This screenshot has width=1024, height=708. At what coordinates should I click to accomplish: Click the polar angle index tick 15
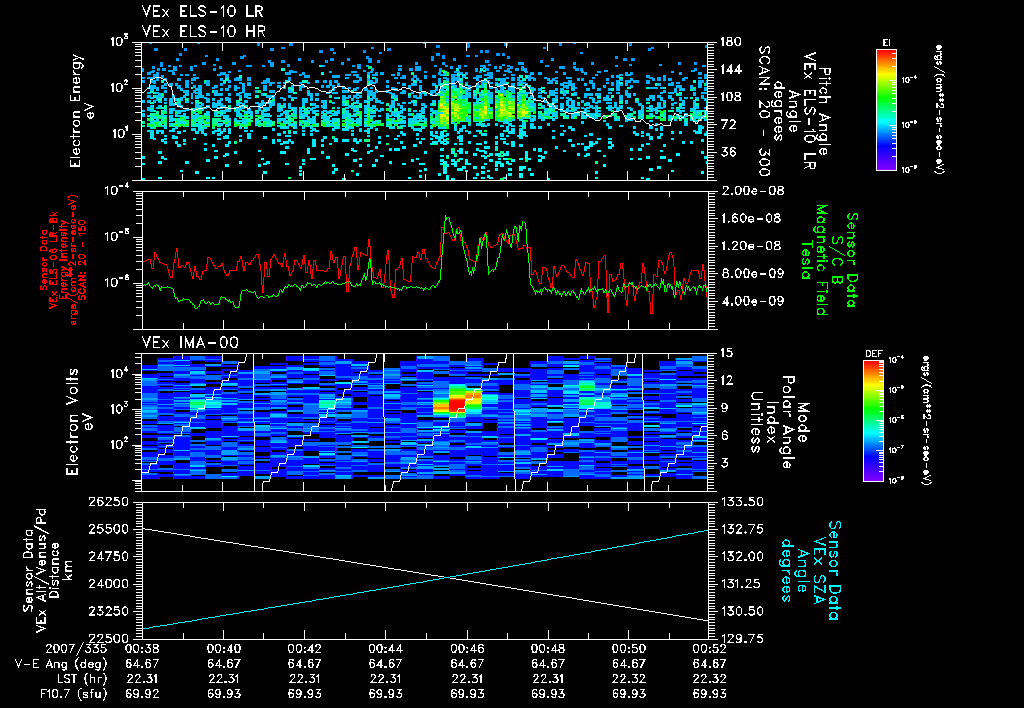(x=726, y=353)
